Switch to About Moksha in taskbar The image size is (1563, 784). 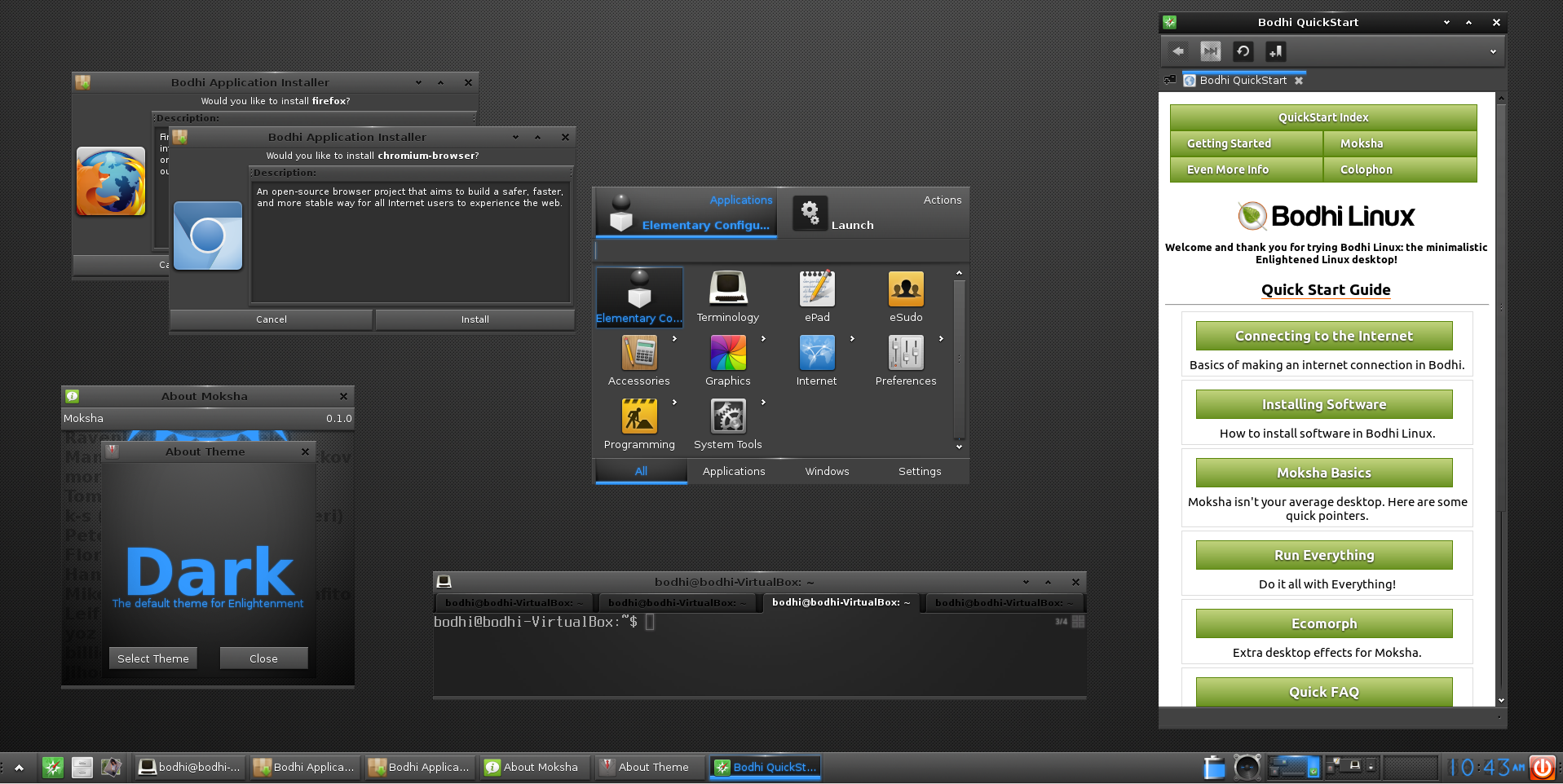point(534,767)
